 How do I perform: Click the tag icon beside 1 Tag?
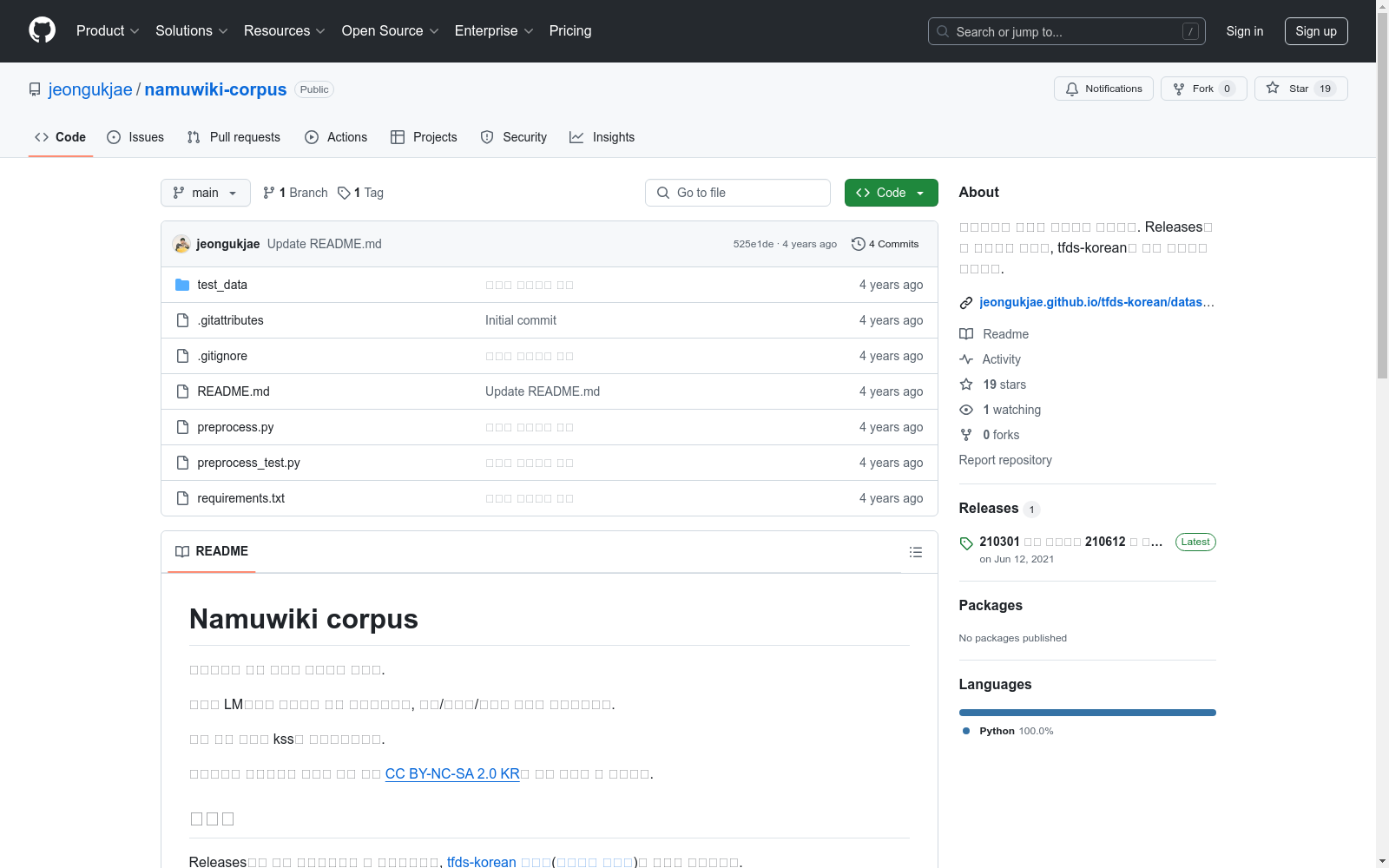click(344, 193)
